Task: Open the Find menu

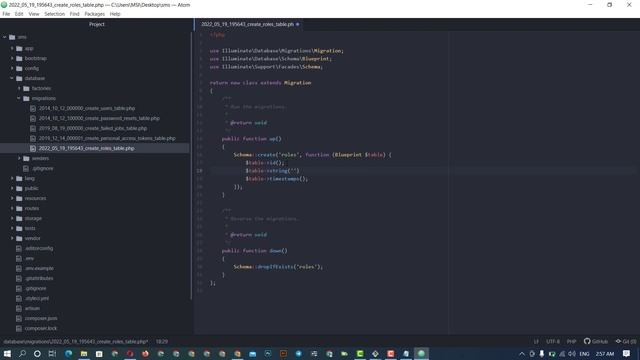Action: (x=74, y=14)
